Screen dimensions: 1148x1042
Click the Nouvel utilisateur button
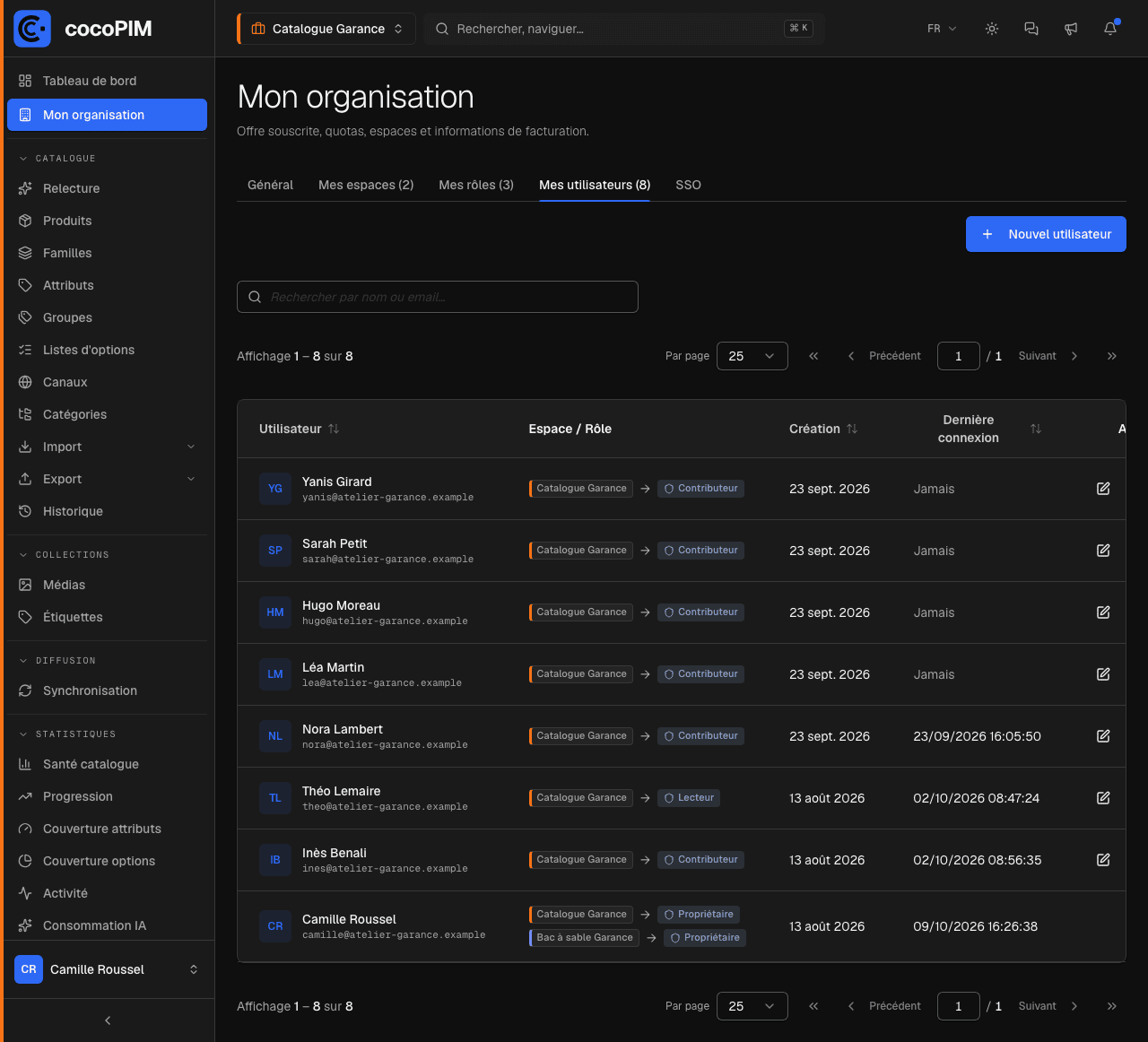pyautogui.click(x=1046, y=234)
